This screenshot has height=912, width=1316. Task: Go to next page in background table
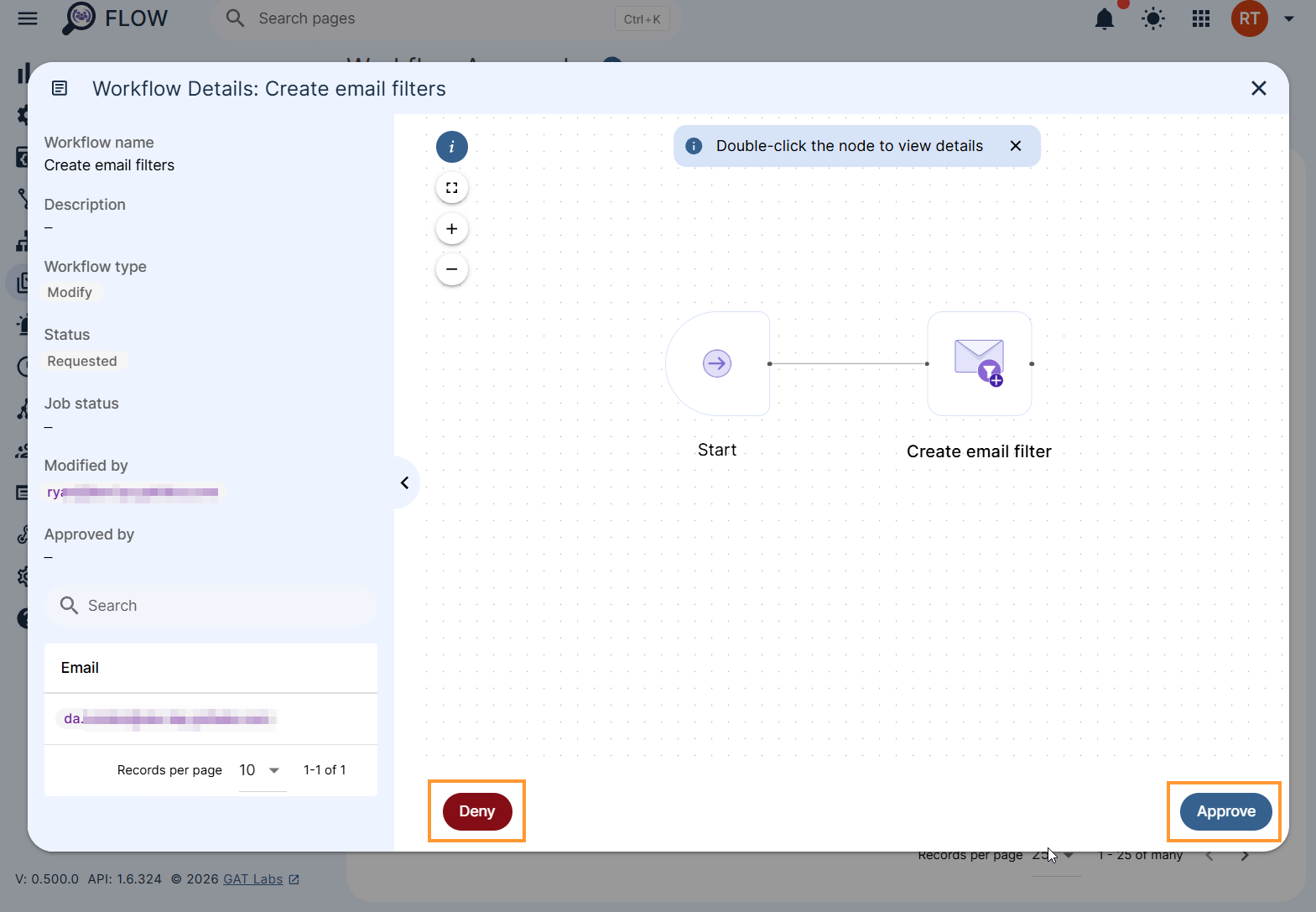(x=1246, y=856)
